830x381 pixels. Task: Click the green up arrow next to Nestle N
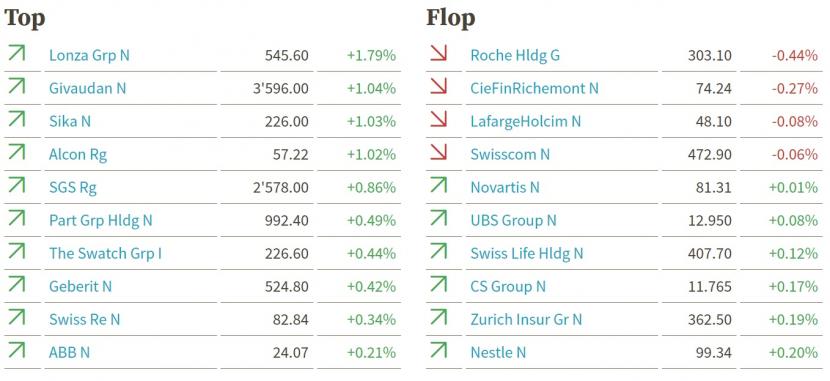(x=438, y=351)
